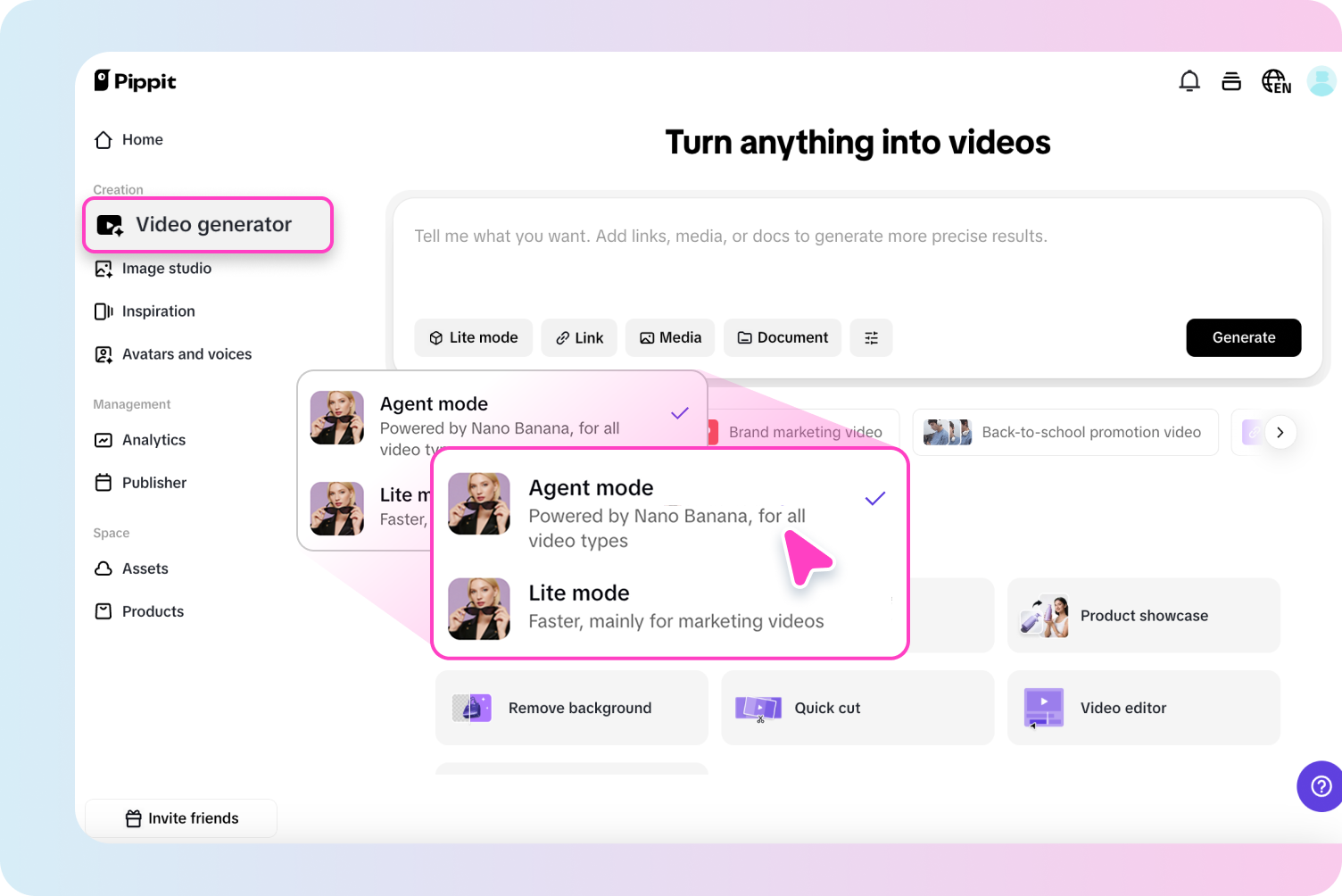Open the Lite mode dropdown selector
1342x896 pixels.
point(473,337)
